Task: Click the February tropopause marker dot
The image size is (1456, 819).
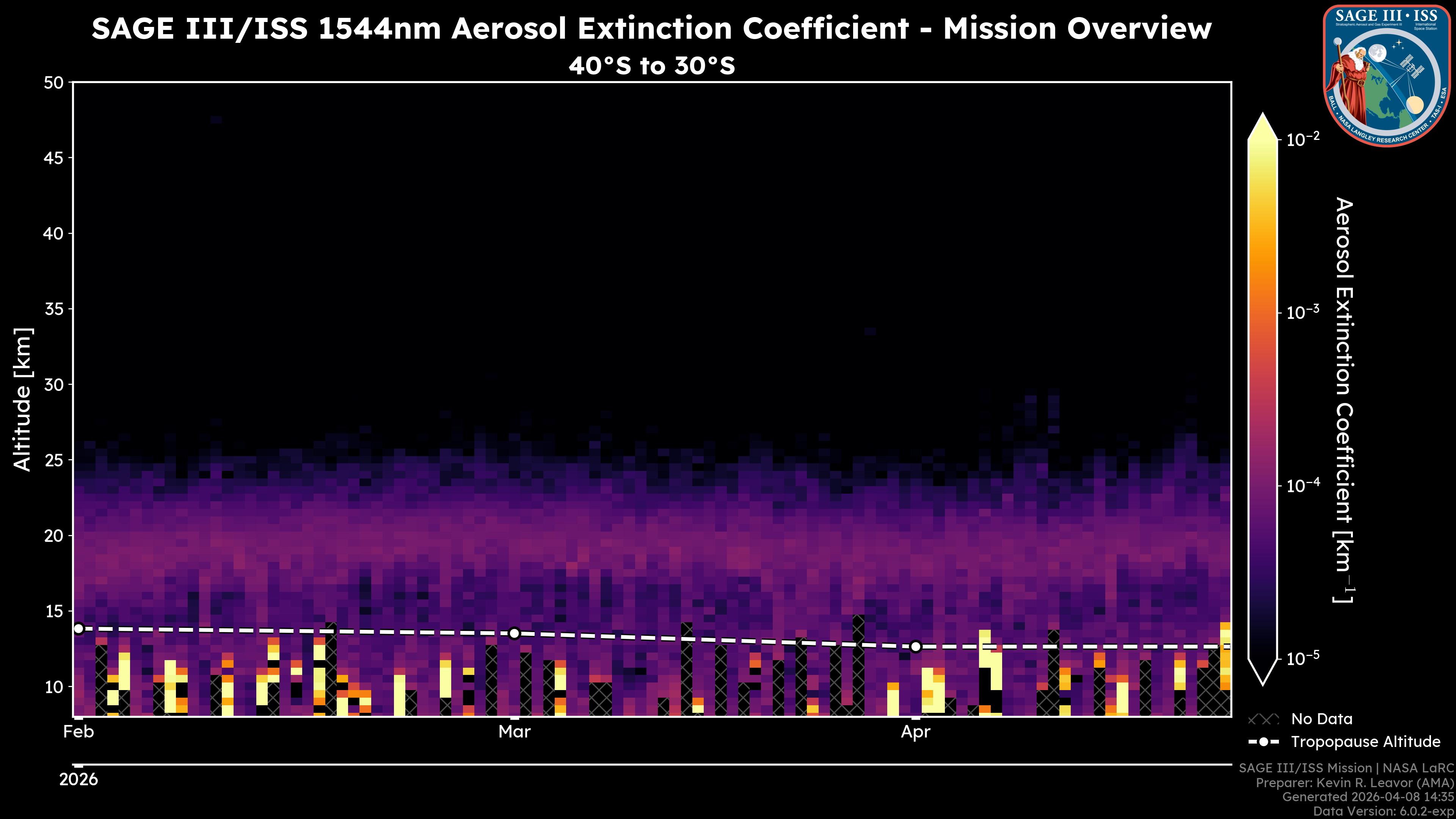Action: 78,629
